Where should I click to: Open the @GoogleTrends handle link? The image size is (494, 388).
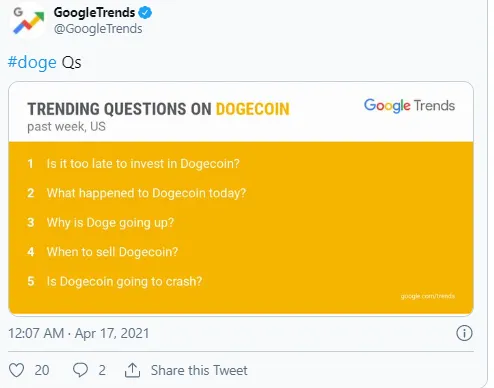click(98, 29)
